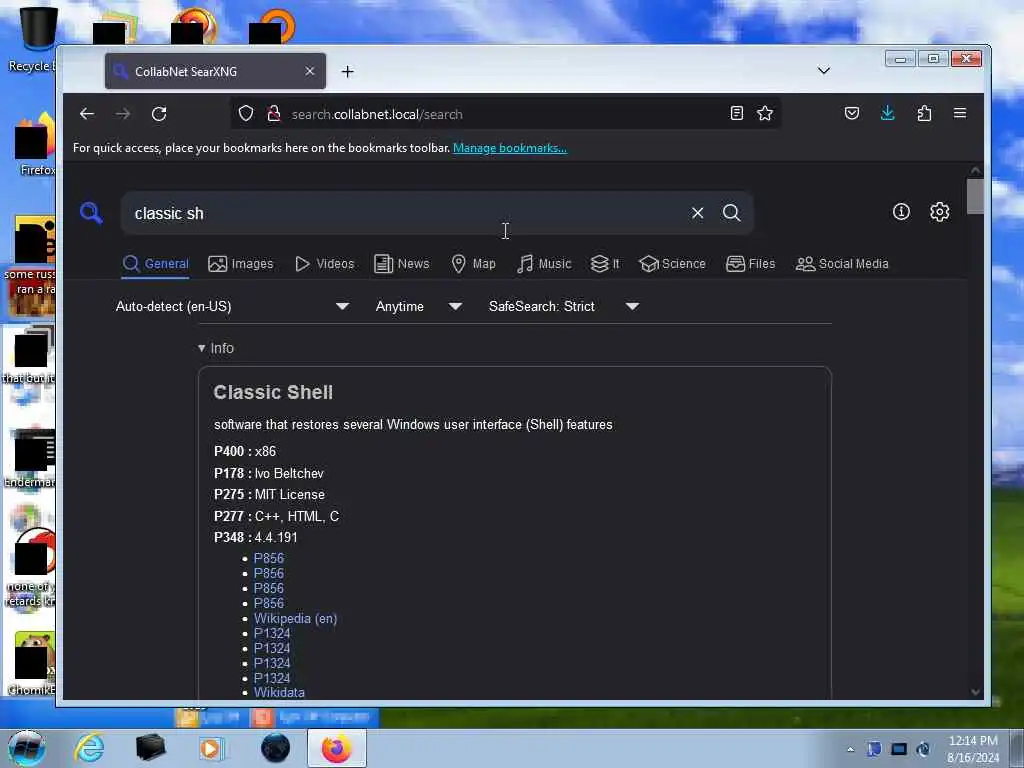
Task: Click the scrollbar down arrow
Action: [x=975, y=692]
